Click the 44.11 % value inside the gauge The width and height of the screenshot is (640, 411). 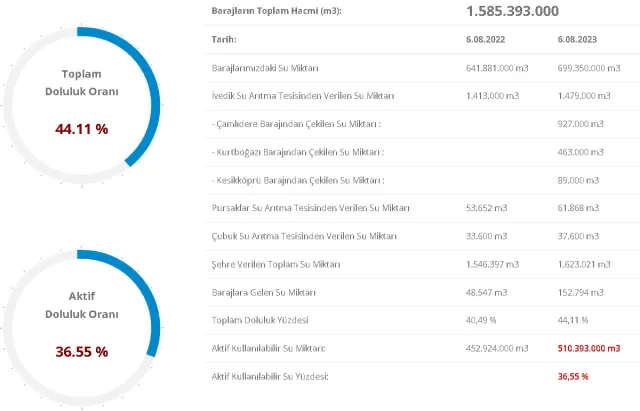coord(81,129)
